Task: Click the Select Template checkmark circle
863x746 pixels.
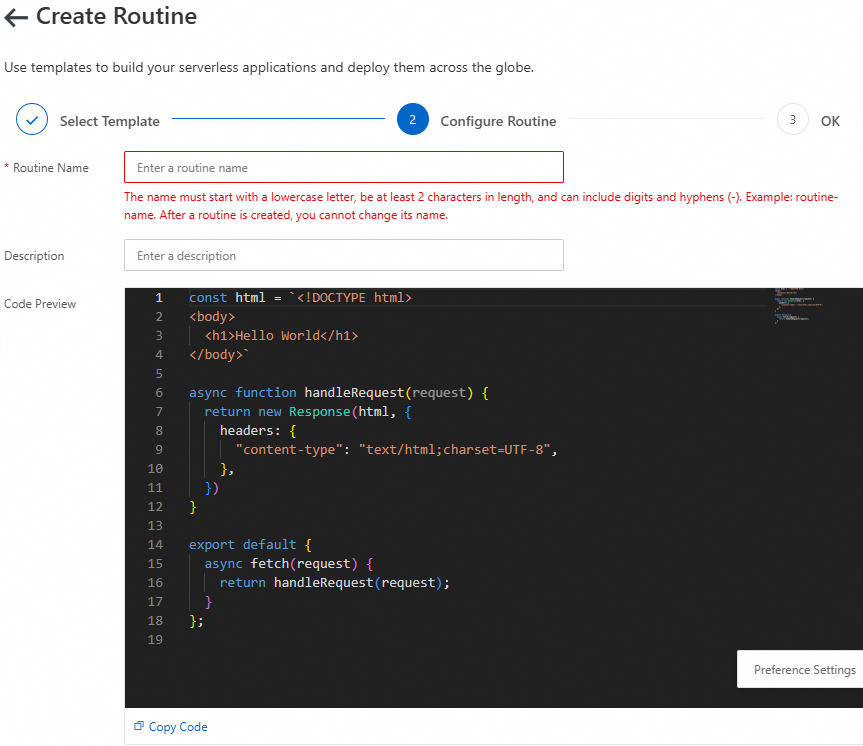Action: pyautogui.click(x=32, y=121)
